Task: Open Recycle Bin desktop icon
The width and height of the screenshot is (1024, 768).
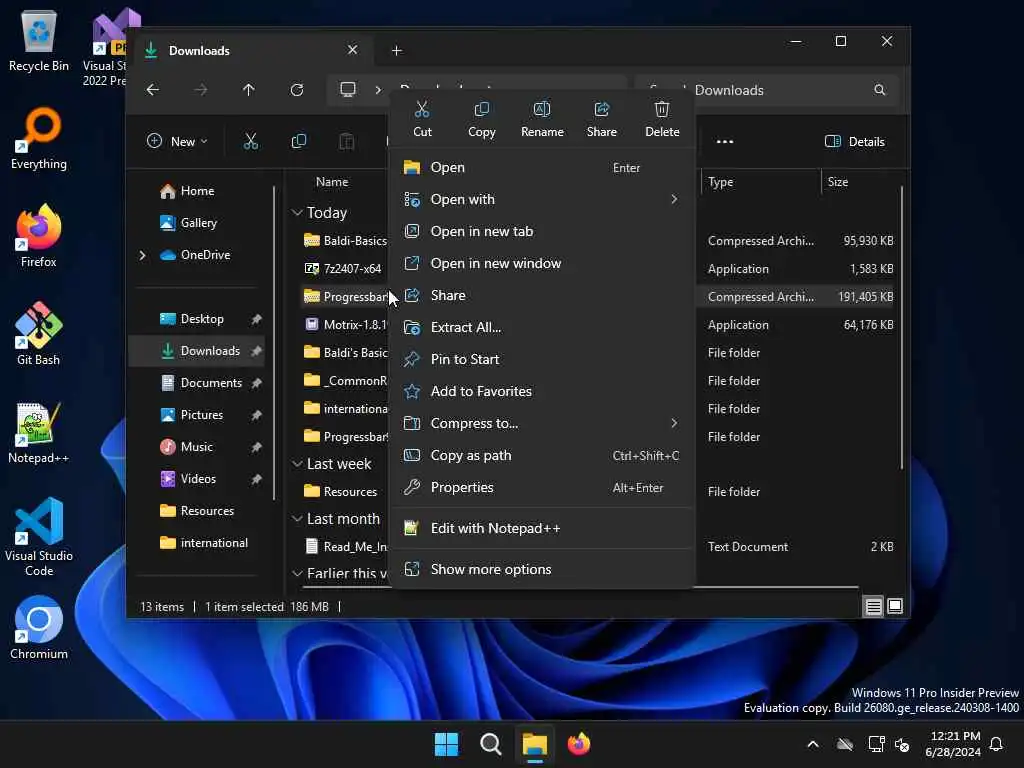Action: 39,40
